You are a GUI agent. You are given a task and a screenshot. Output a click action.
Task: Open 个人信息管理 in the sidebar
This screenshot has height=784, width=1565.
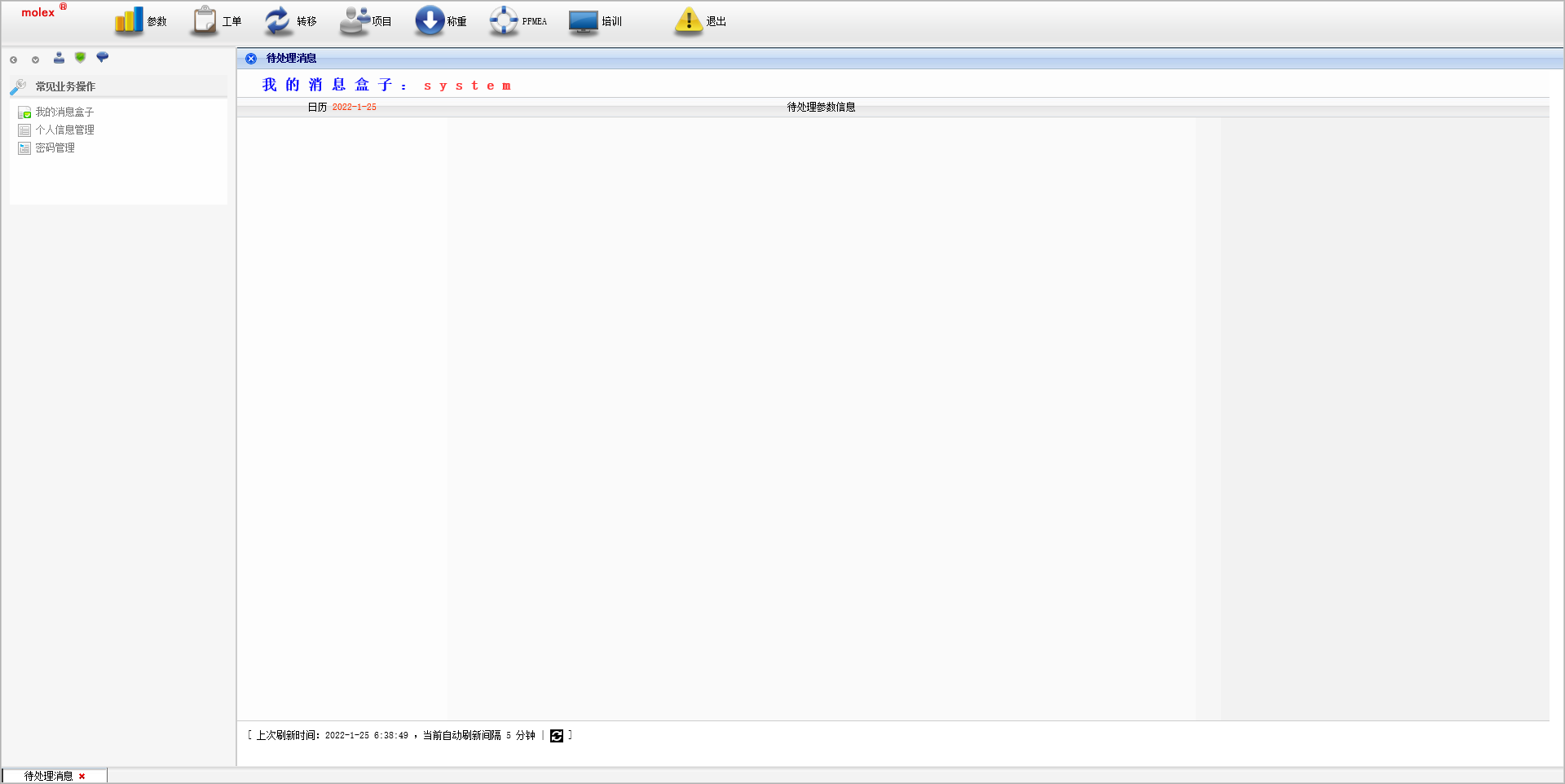(64, 130)
